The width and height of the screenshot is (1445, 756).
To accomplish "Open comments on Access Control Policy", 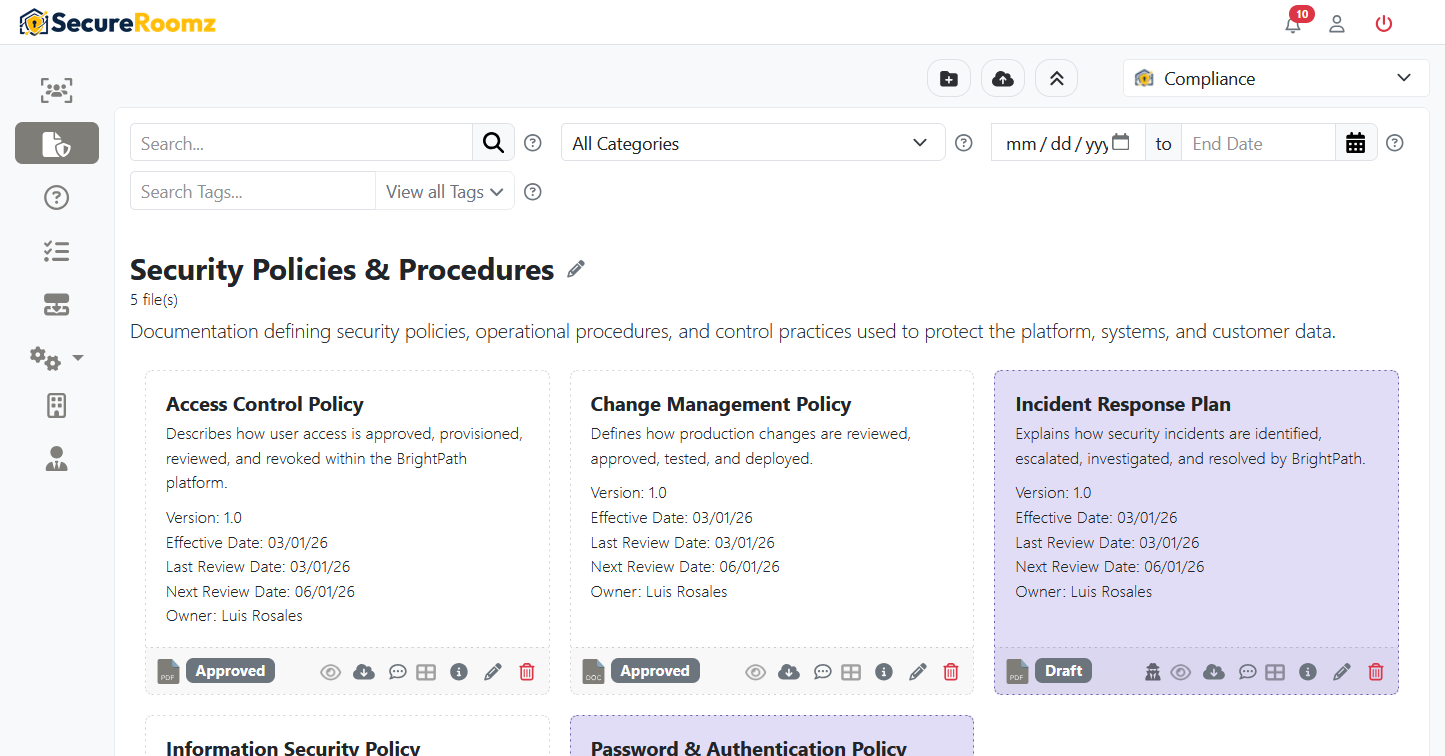I will [x=397, y=672].
